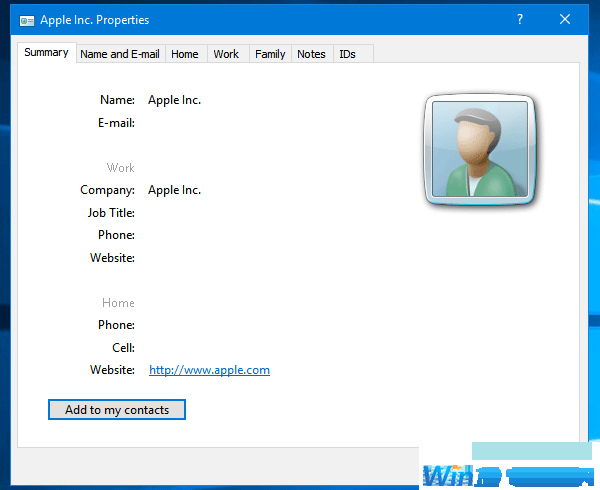Click the Name value Apple Inc.
The width and height of the screenshot is (600, 490).
point(174,100)
